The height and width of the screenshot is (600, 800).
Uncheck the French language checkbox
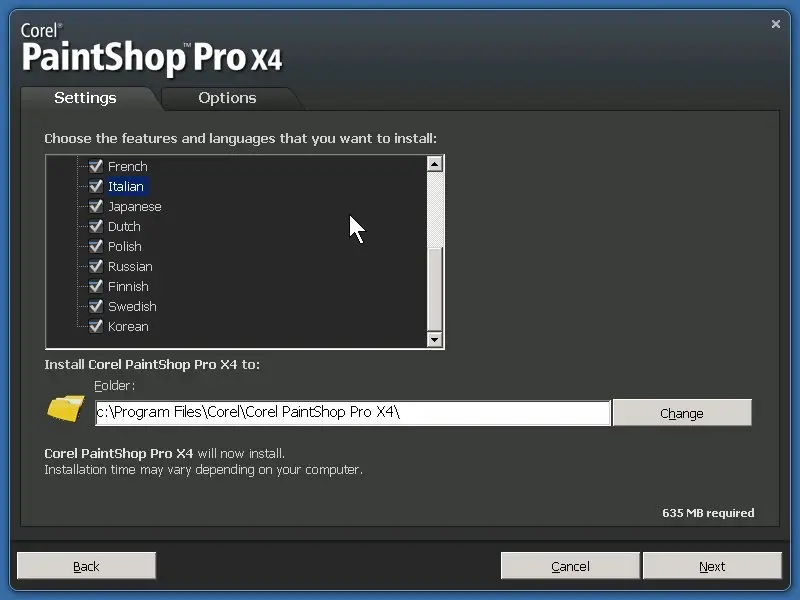click(96, 166)
